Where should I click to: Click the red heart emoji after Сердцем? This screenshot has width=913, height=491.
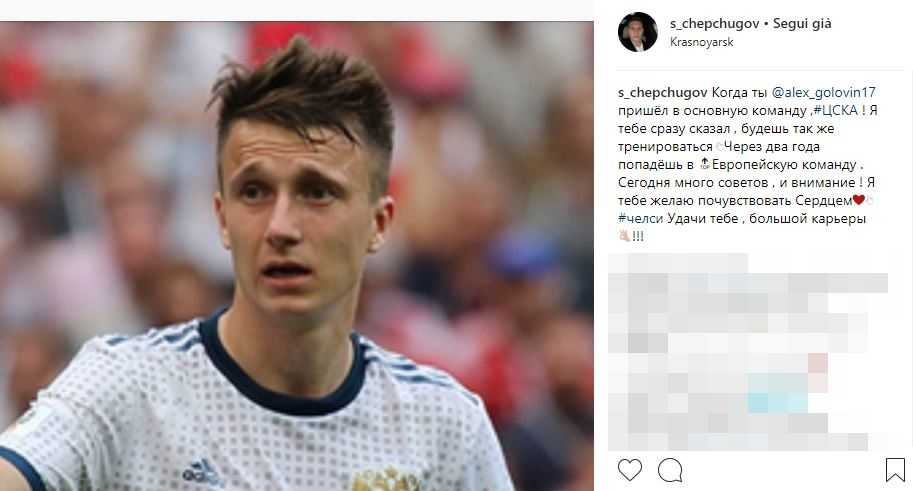pos(858,200)
